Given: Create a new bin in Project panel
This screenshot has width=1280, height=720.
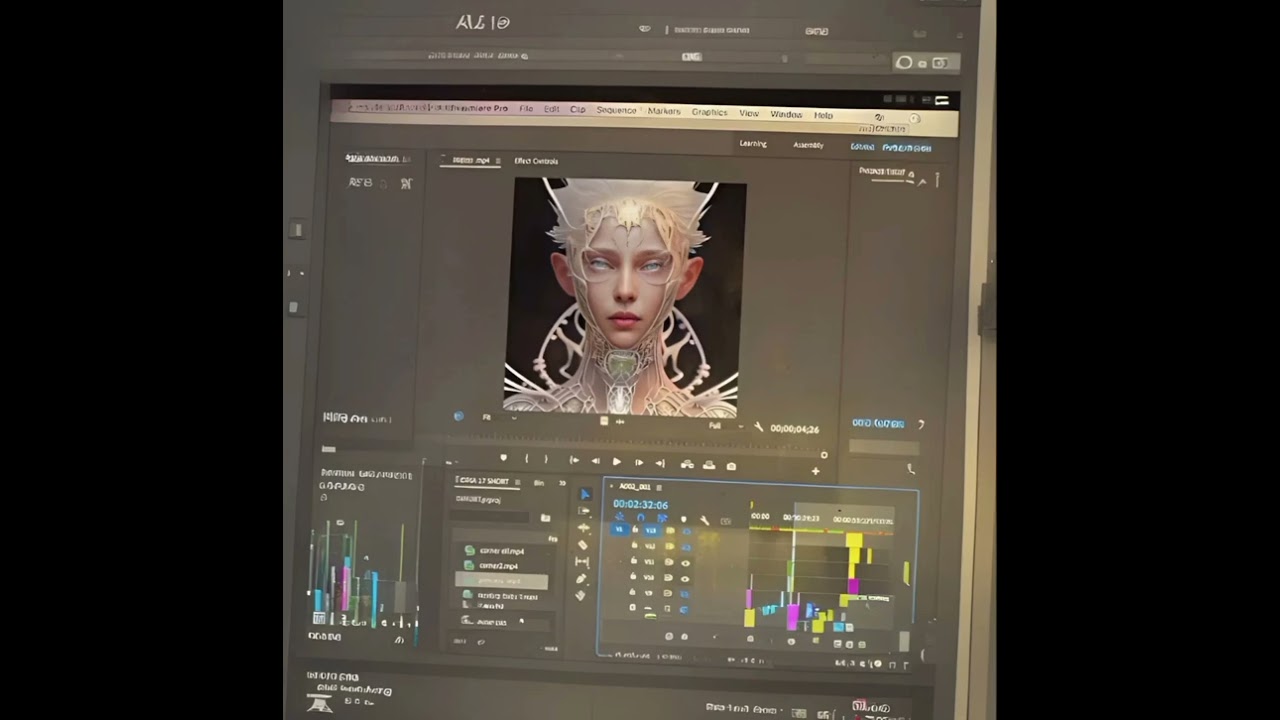Looking at the screenshot, I should click(545, 518).
